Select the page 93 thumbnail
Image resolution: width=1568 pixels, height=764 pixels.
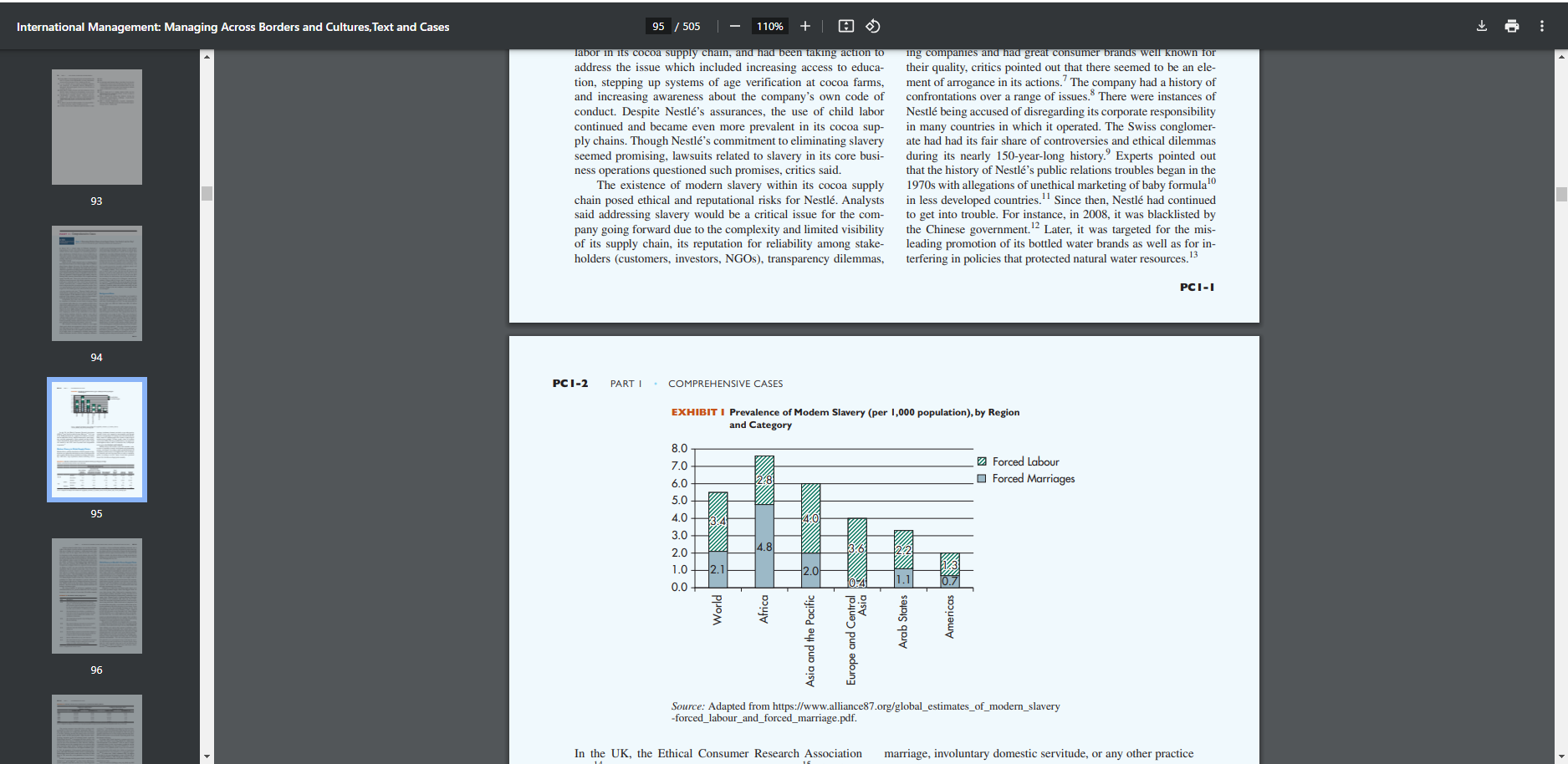click(x=97, y=127)
